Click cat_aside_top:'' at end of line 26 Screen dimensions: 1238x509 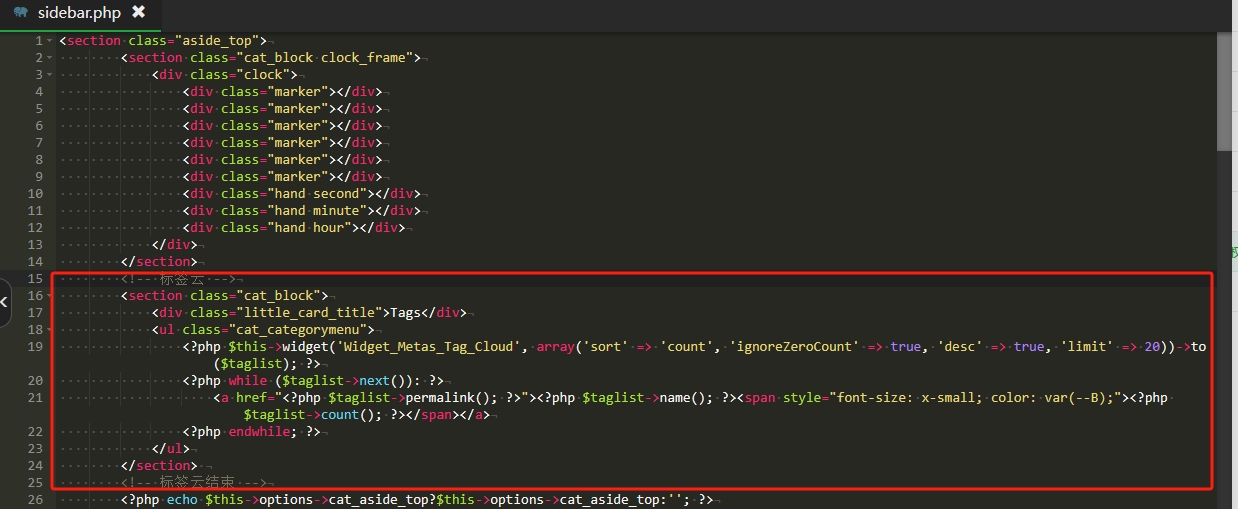tap(621, 500)
